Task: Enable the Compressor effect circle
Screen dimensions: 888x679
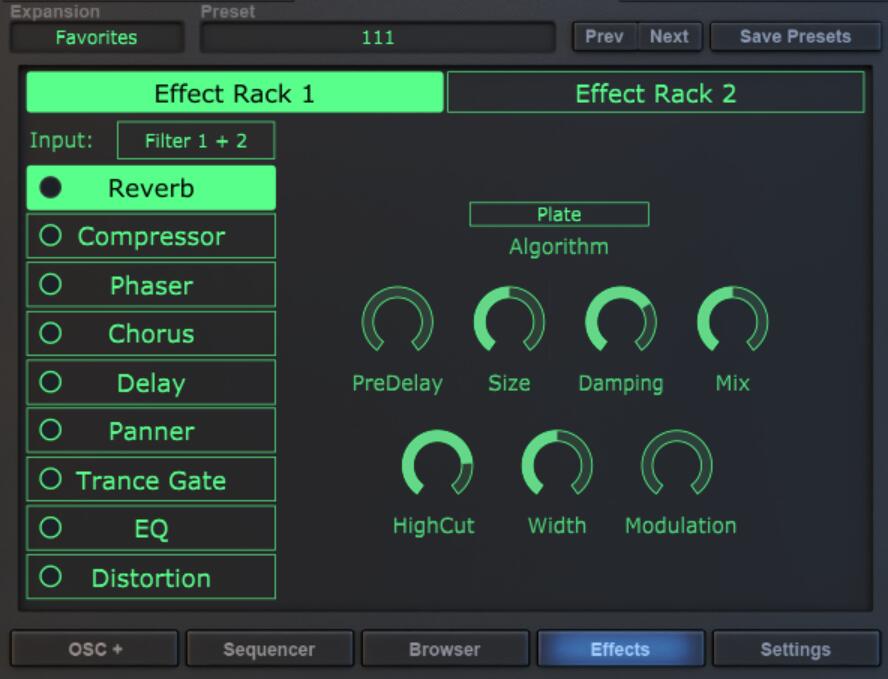Action: click(50, 235)
